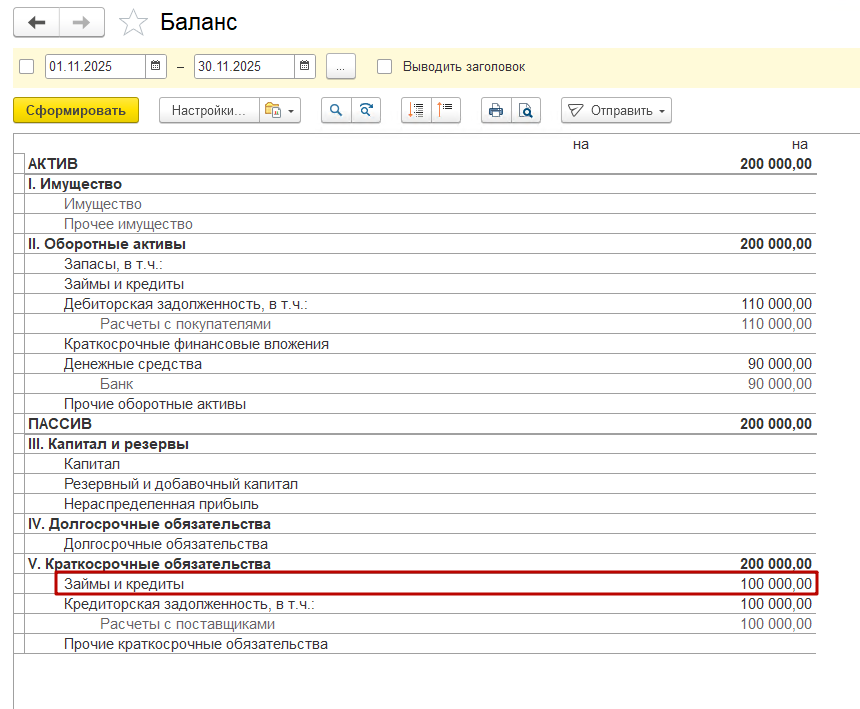Open calendar for end date 30.11.2025

[x=305, y=67]
